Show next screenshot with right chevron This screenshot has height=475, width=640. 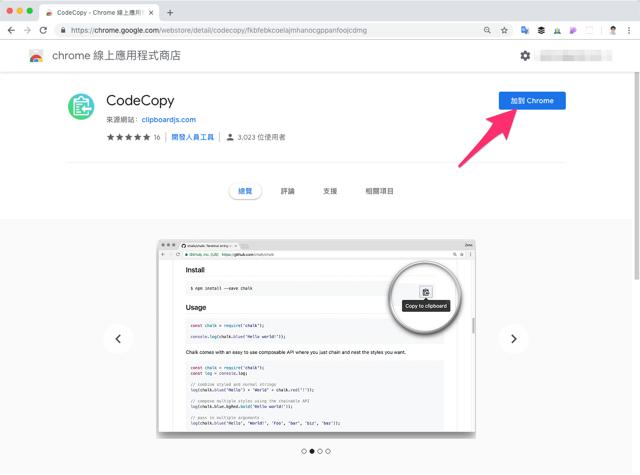point(513,339)
